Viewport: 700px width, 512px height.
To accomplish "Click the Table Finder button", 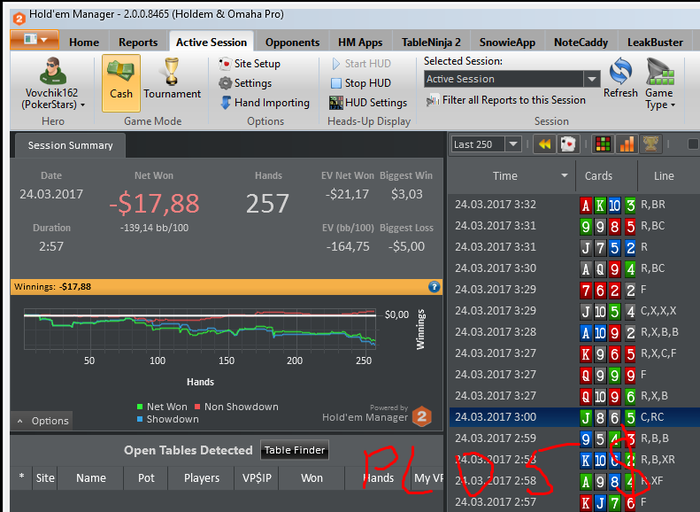I will point(295,450).
